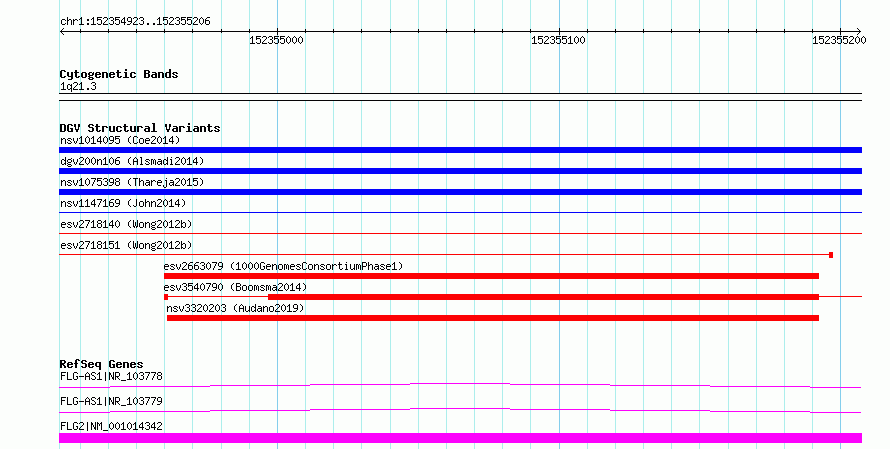This screenshot has height=449, width=890.
Task: Click the nsv1075398 (Thareja2015) label
Action: coord(132,182)
